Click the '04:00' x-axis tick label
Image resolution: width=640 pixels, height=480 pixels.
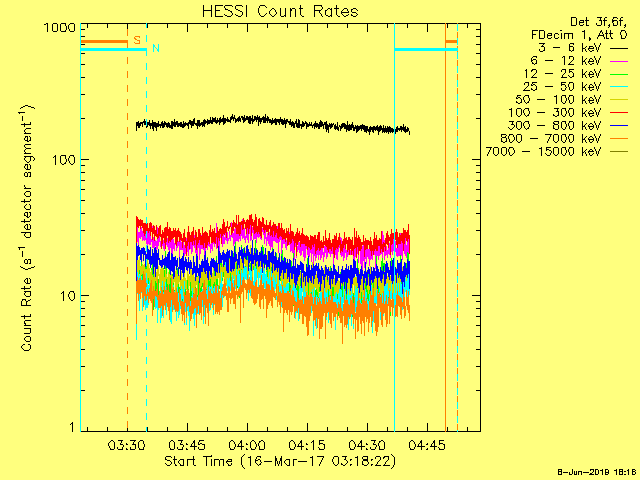pos(247,445)
